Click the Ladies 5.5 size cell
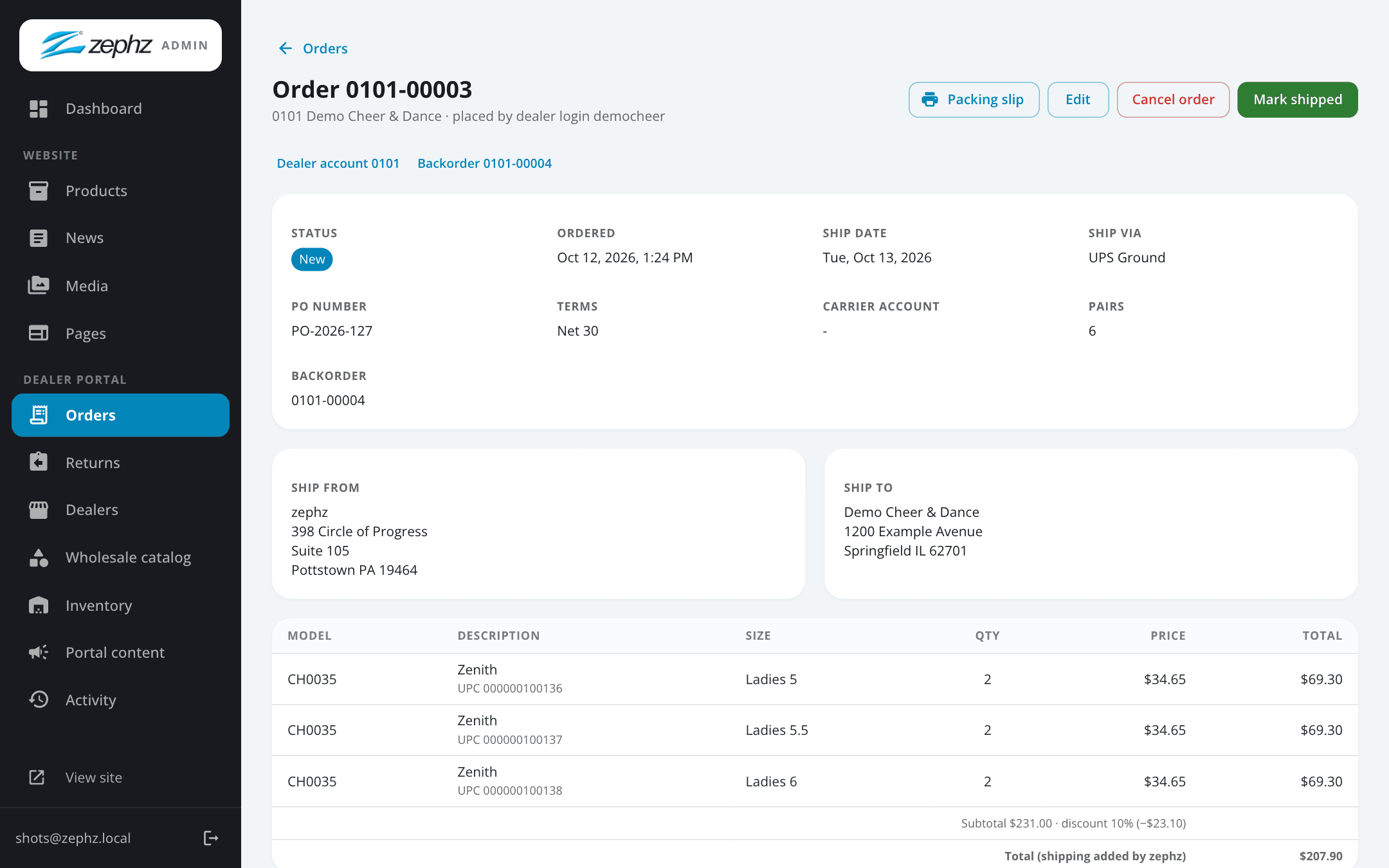The width and height of the screenshot is (1389, 868). (x=777, y=730)
